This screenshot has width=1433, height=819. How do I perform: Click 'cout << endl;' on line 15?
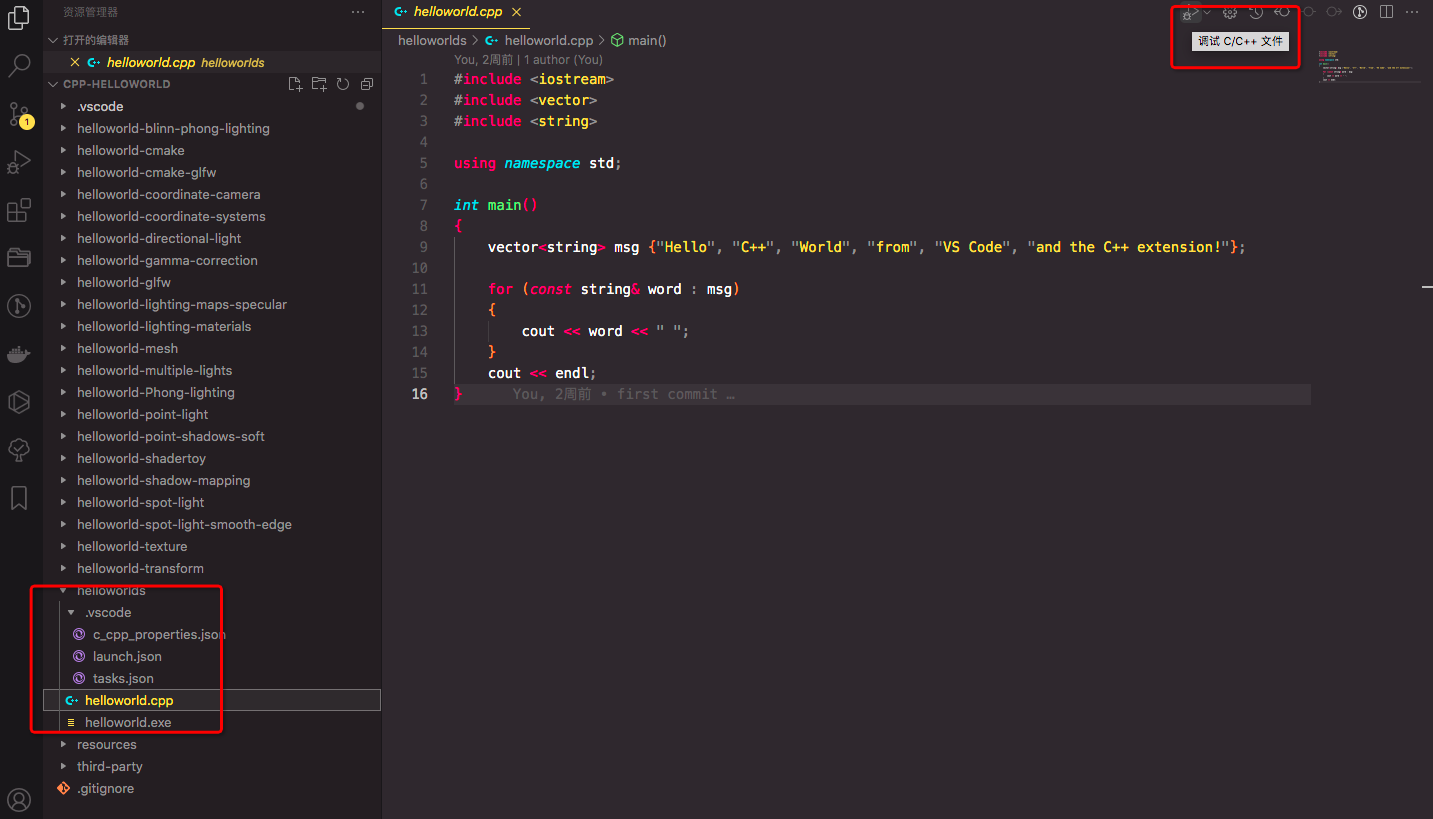[542, 373]
